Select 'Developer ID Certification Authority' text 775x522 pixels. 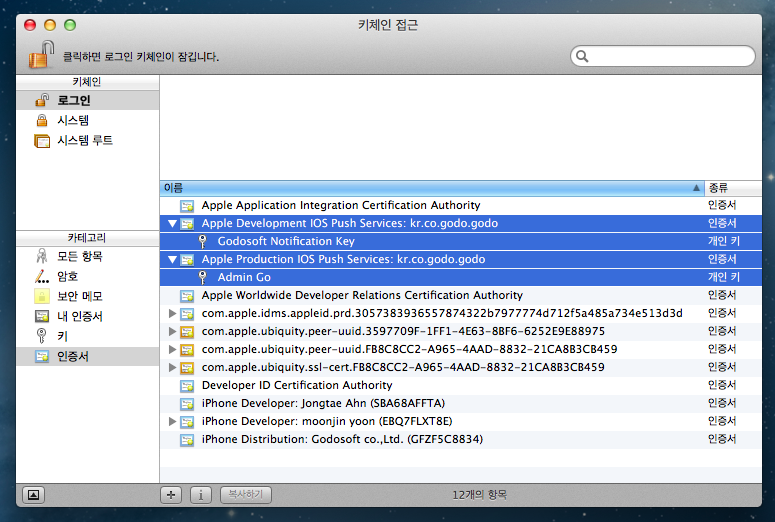297,385
